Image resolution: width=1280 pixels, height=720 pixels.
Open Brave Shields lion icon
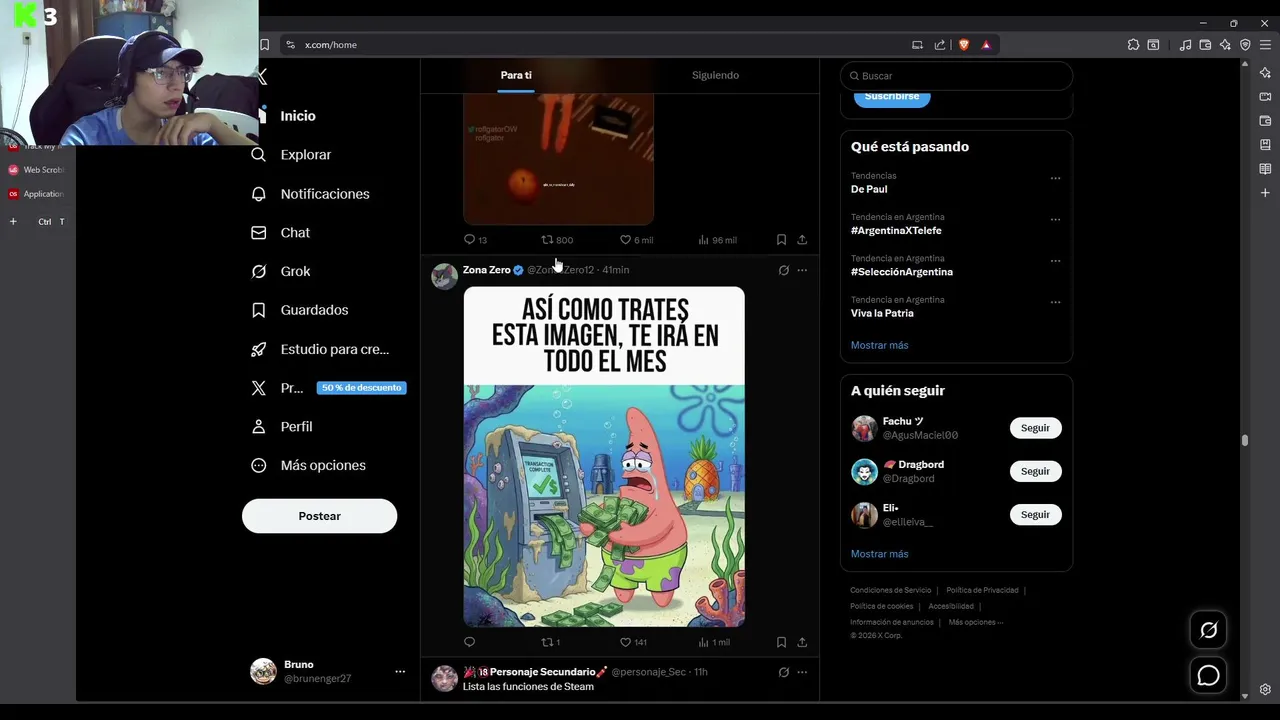tap(964, 45)
